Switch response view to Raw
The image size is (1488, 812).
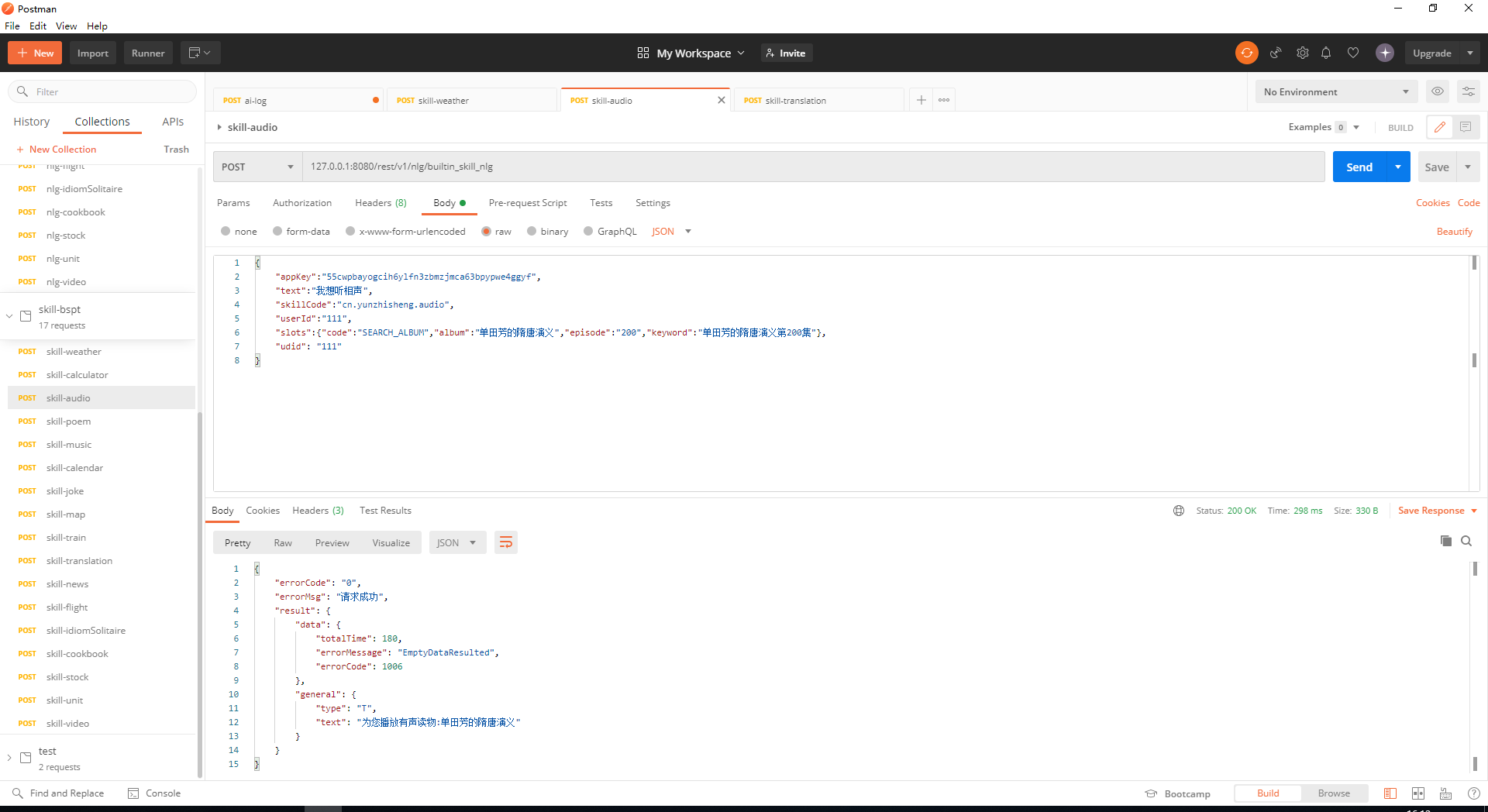pyautogui.click(x=283, y=542)
